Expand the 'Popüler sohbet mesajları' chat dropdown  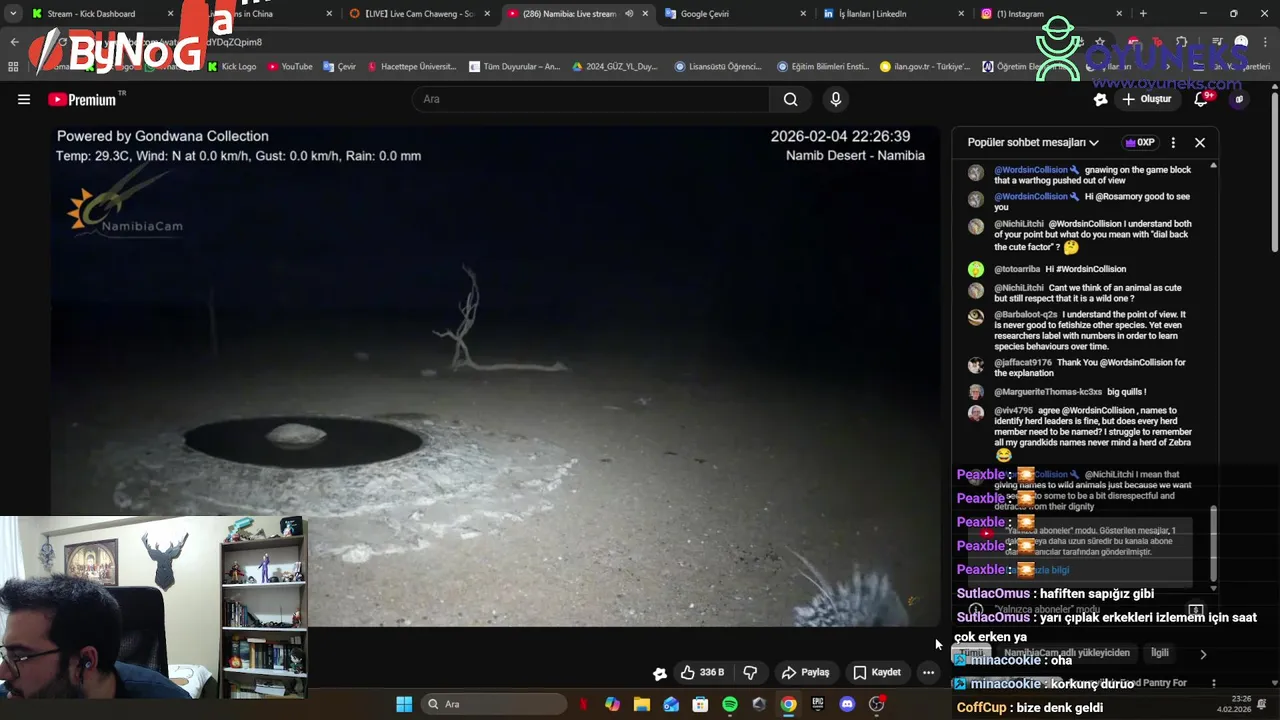coord(1033,142)
